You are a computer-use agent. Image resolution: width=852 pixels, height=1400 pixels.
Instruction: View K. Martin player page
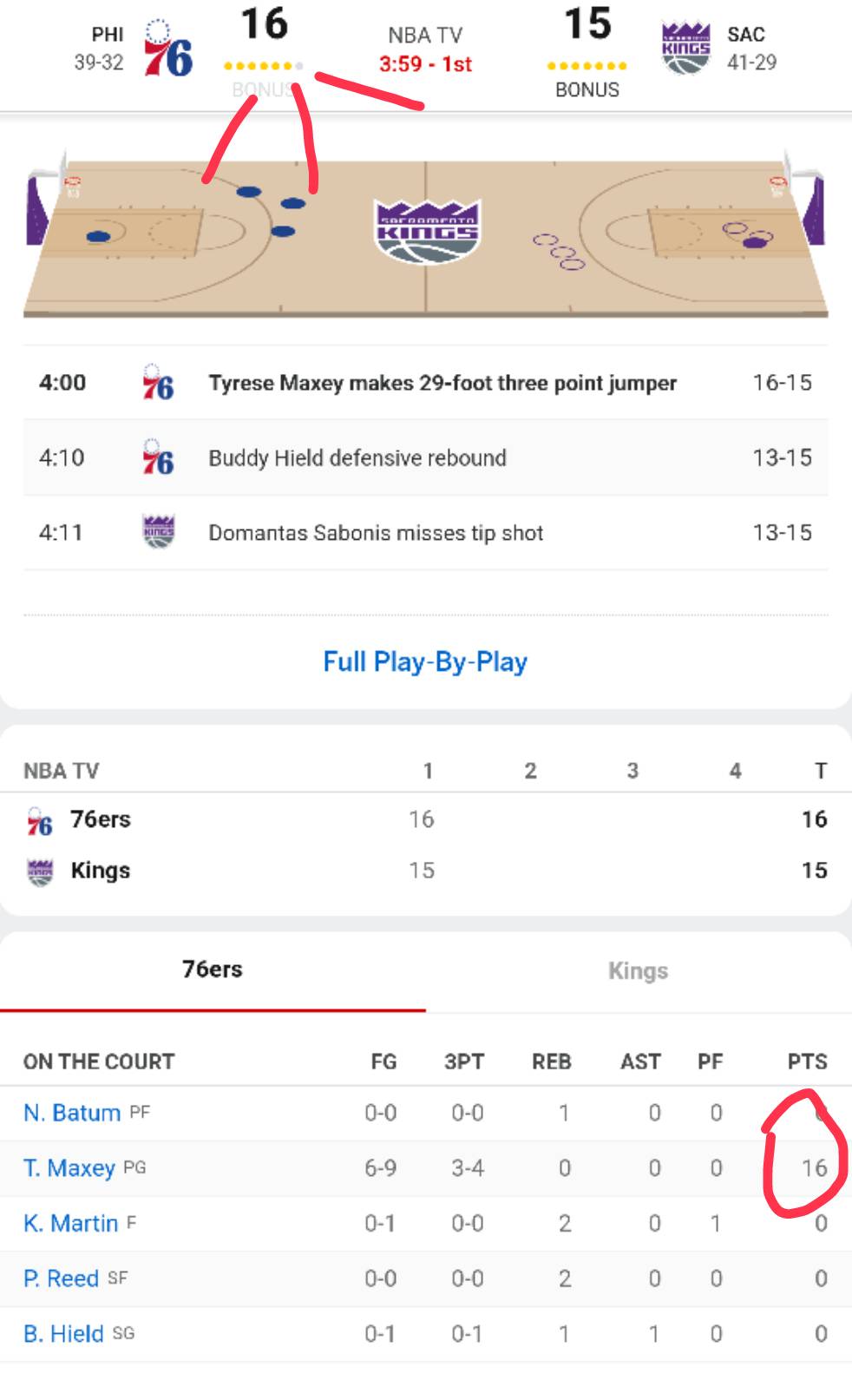tap(70, 1224)
